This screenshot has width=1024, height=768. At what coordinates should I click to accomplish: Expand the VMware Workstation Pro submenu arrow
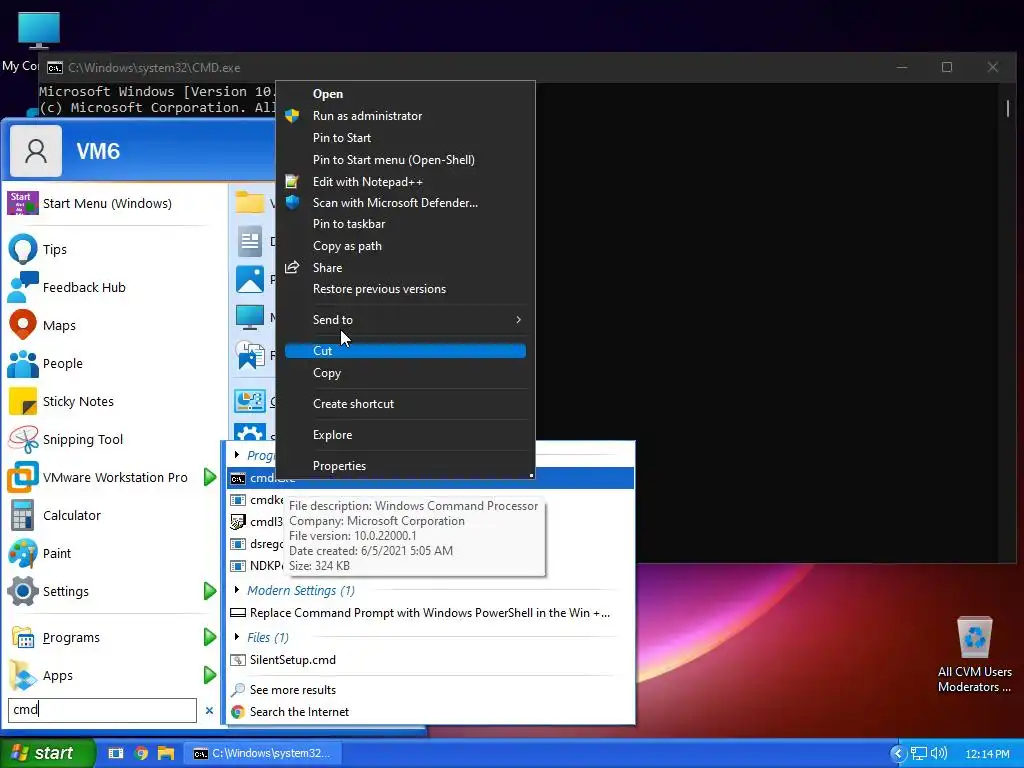point(210,477)
